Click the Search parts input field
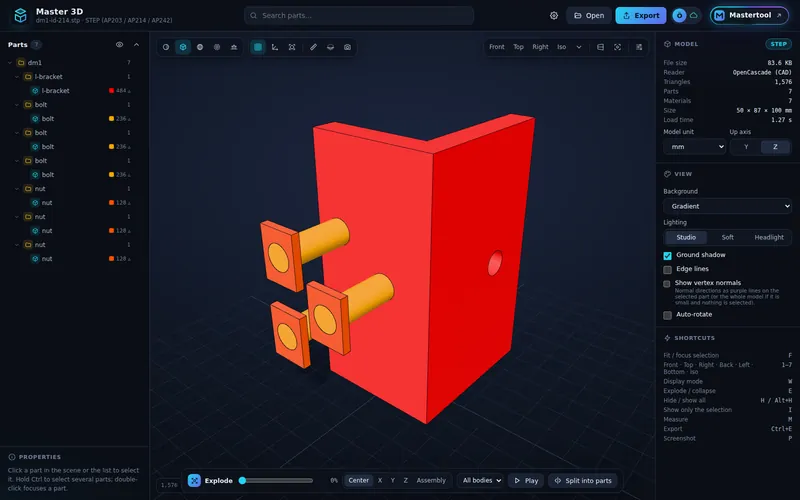The image size is (800, 500). (359, 15)
